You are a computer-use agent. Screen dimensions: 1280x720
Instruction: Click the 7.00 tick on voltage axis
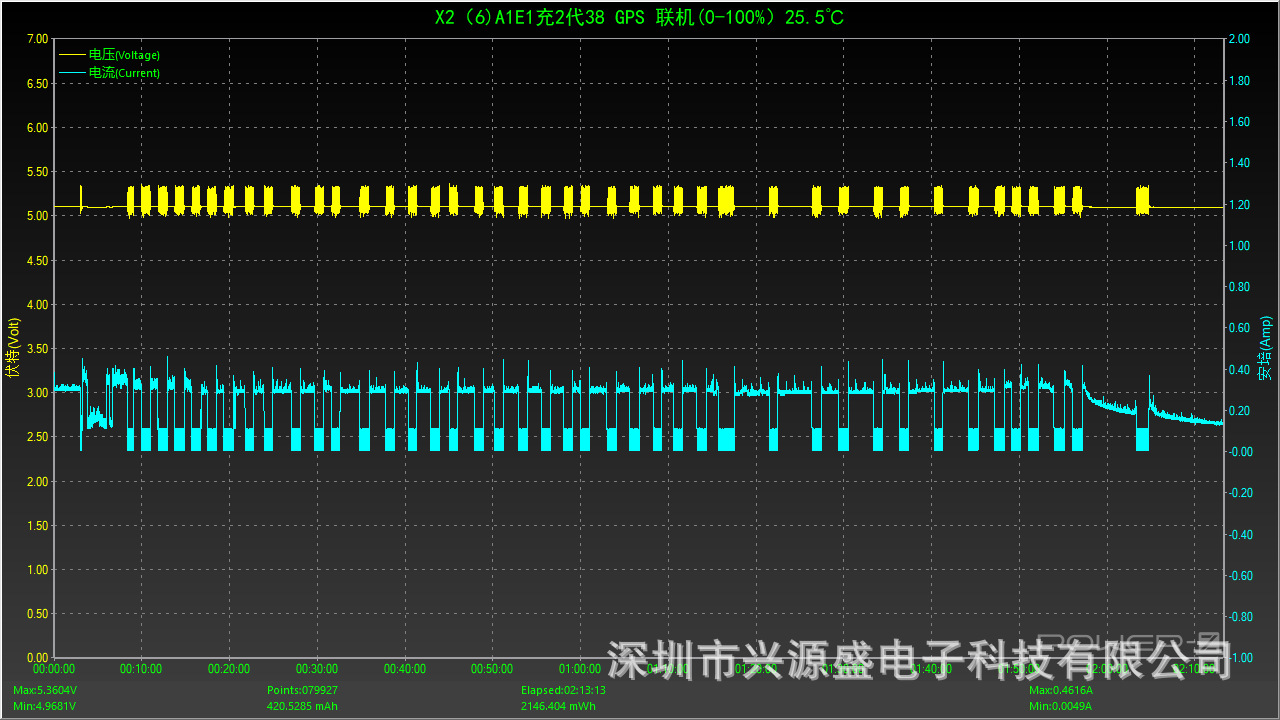point(36,39)
